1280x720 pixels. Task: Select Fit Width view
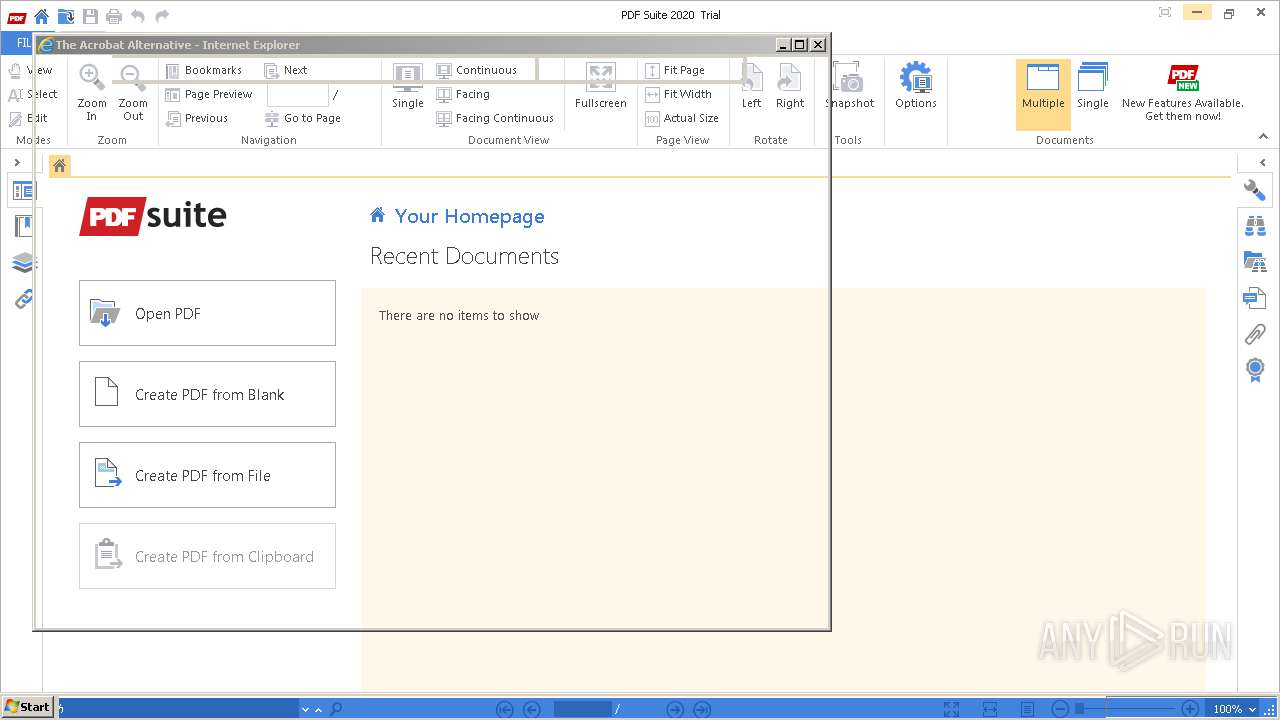tap(678, 94)
